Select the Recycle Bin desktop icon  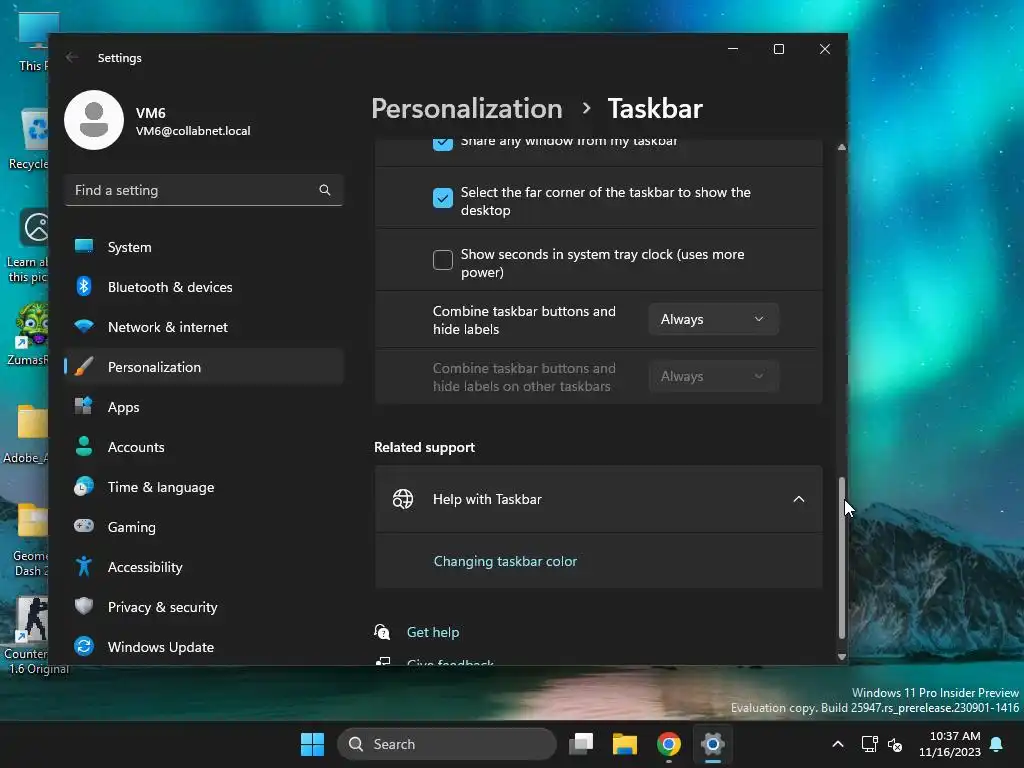pos(29,139)
